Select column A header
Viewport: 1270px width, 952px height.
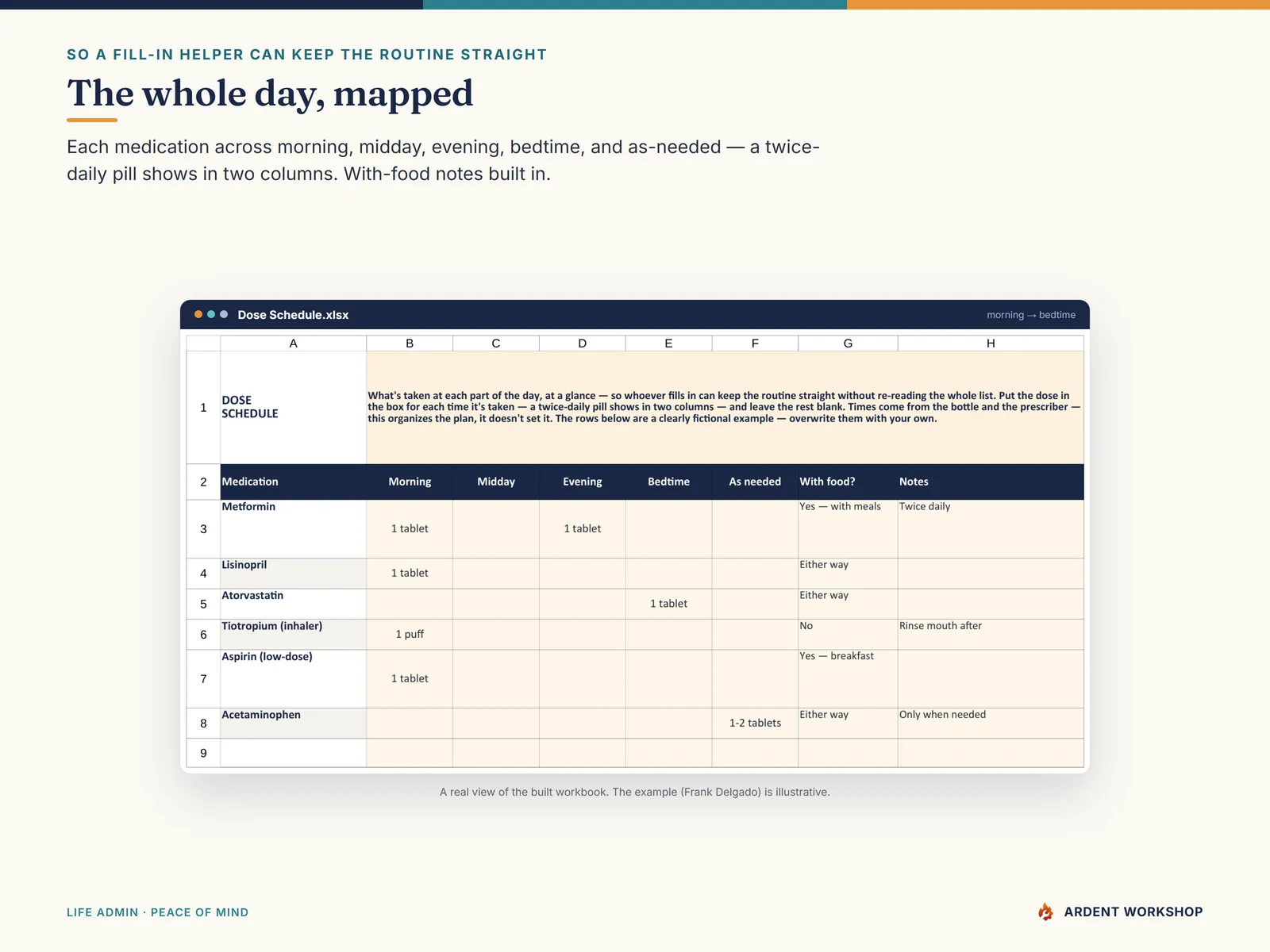coord(293,344)
